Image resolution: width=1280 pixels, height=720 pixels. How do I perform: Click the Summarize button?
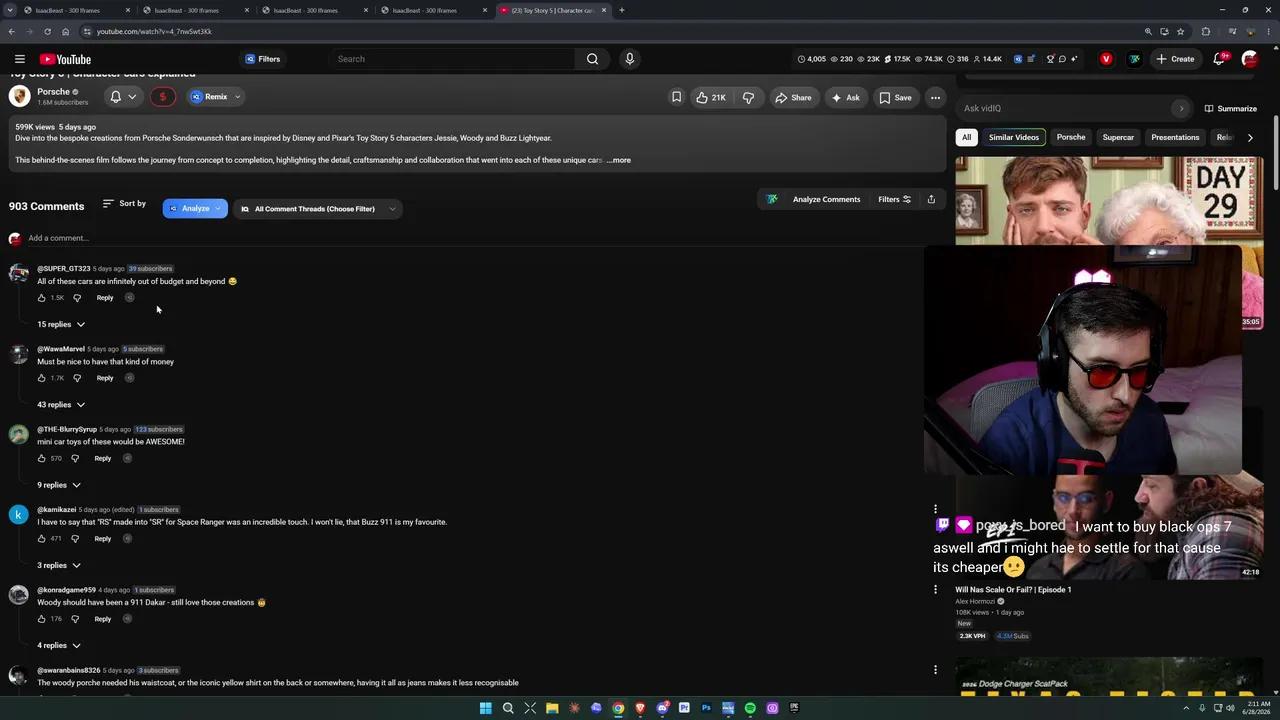1230,108
